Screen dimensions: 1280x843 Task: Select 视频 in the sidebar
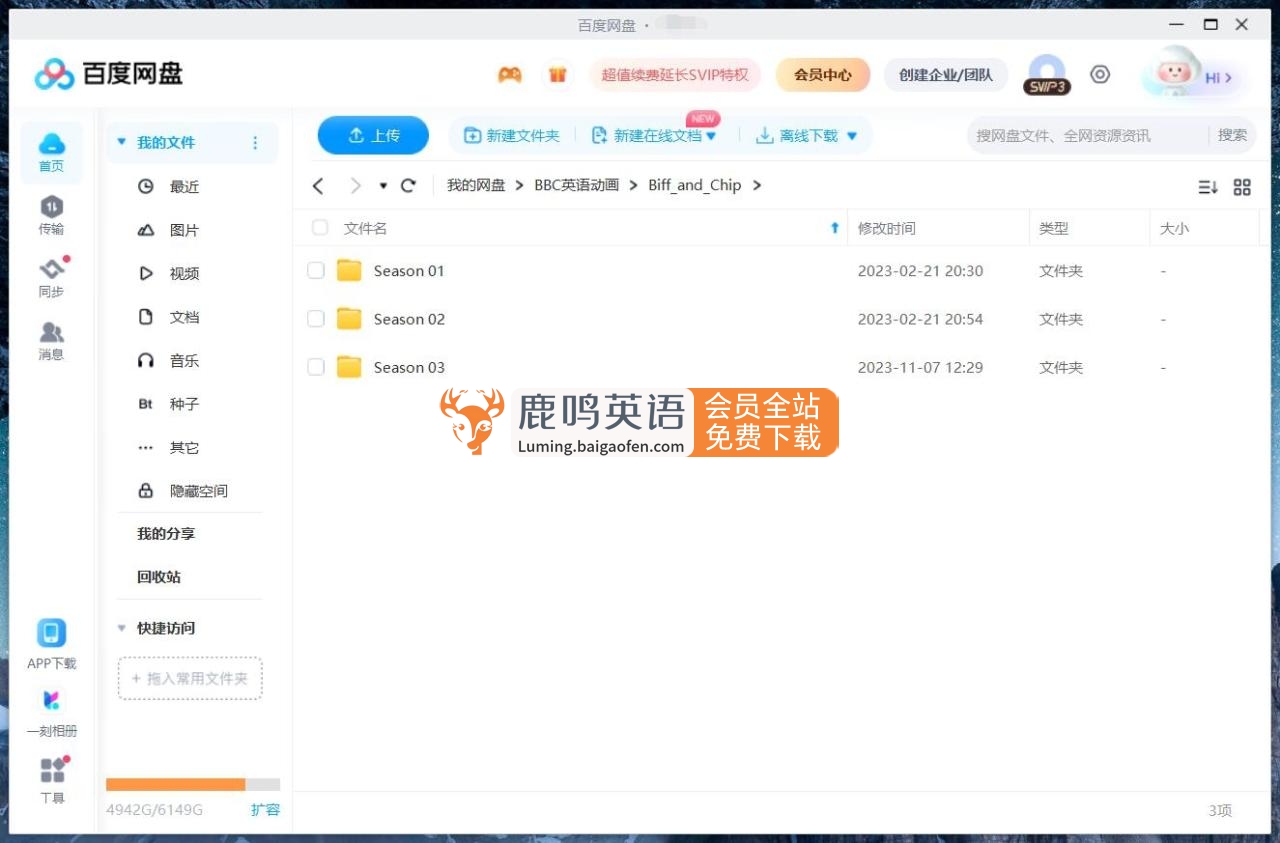[x=184, y=274]
